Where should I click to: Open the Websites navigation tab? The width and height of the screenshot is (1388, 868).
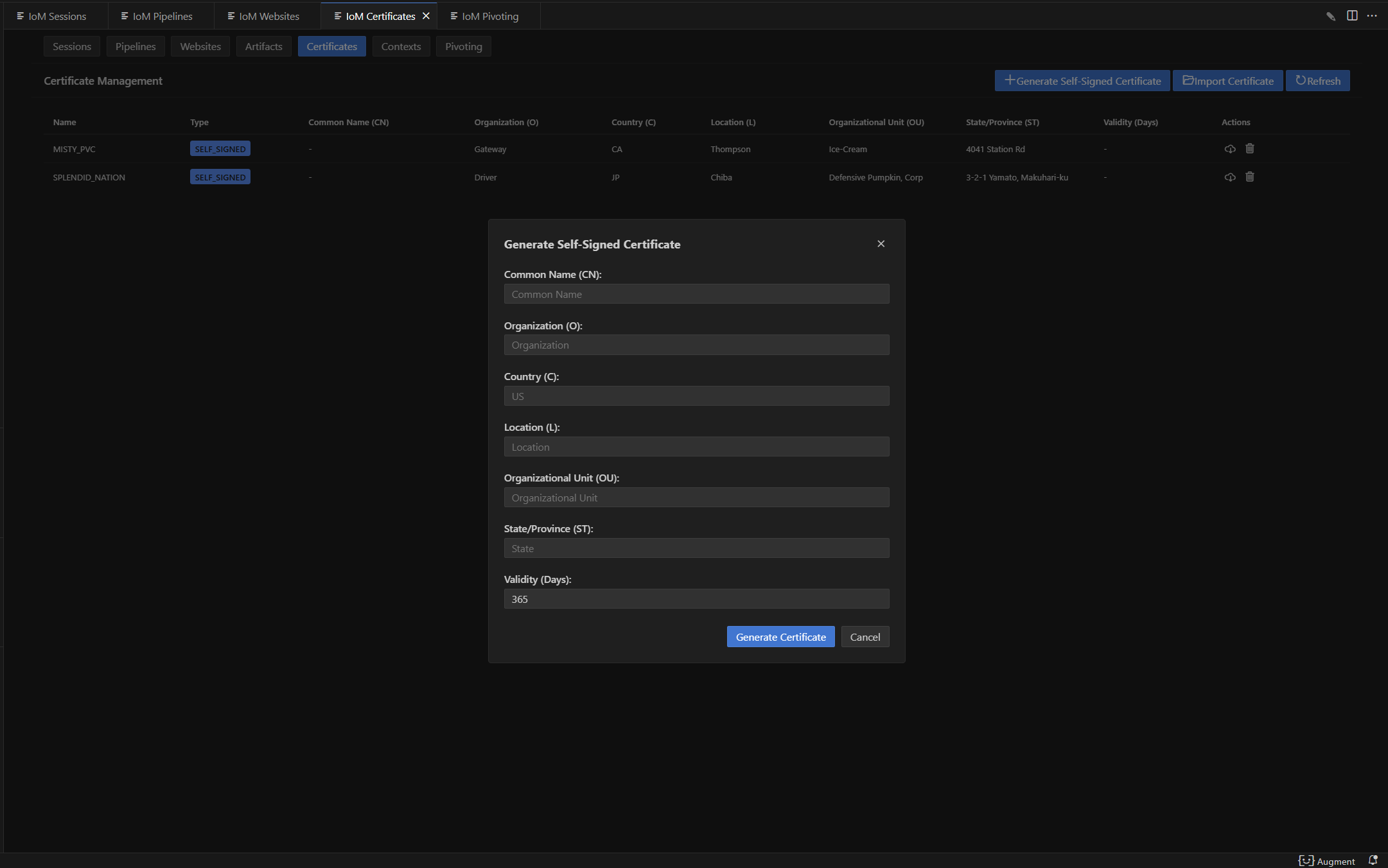pyautogui.click(x=200, y=46)
